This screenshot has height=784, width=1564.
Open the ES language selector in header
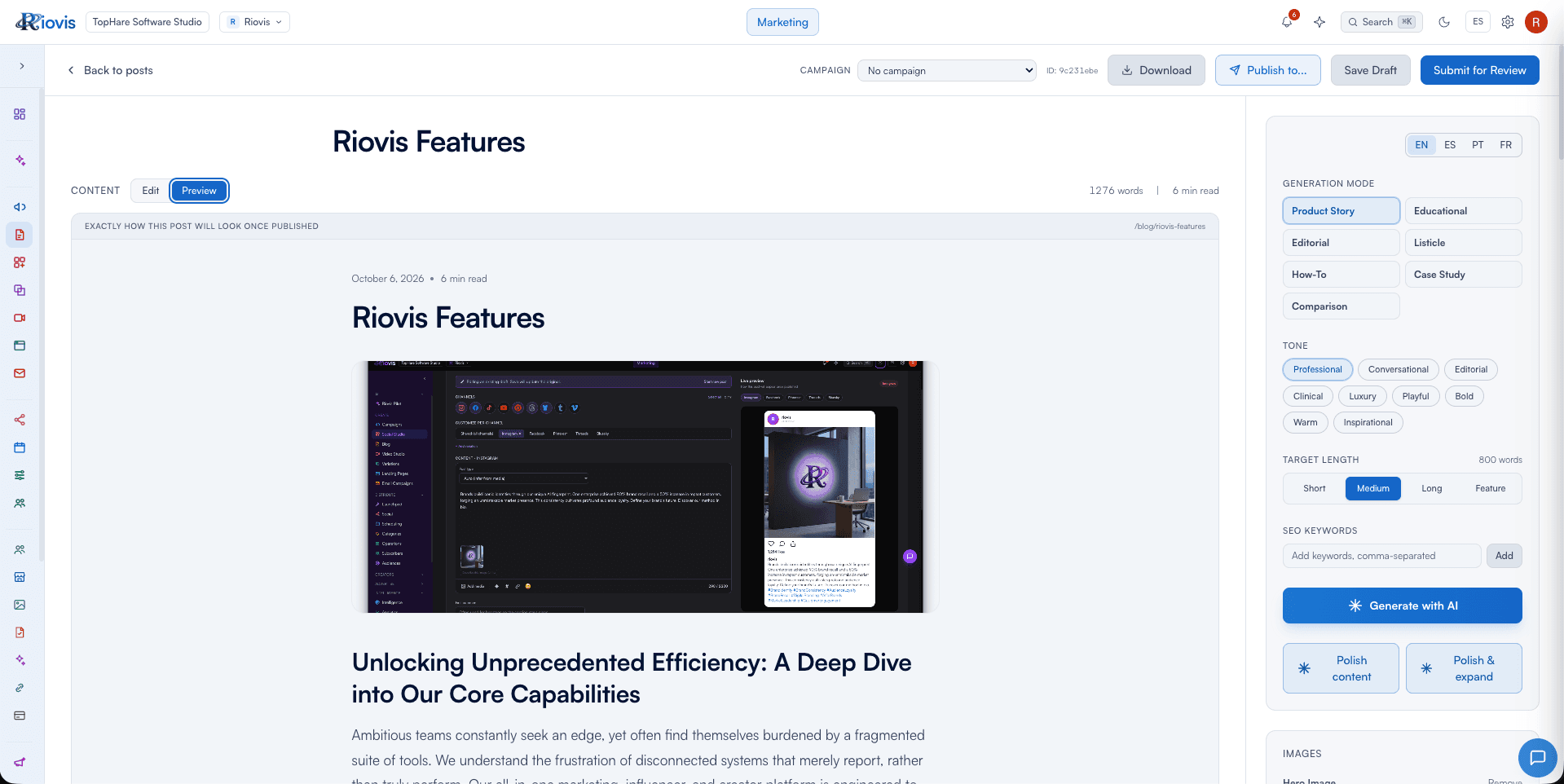(x=1478, y=22)
